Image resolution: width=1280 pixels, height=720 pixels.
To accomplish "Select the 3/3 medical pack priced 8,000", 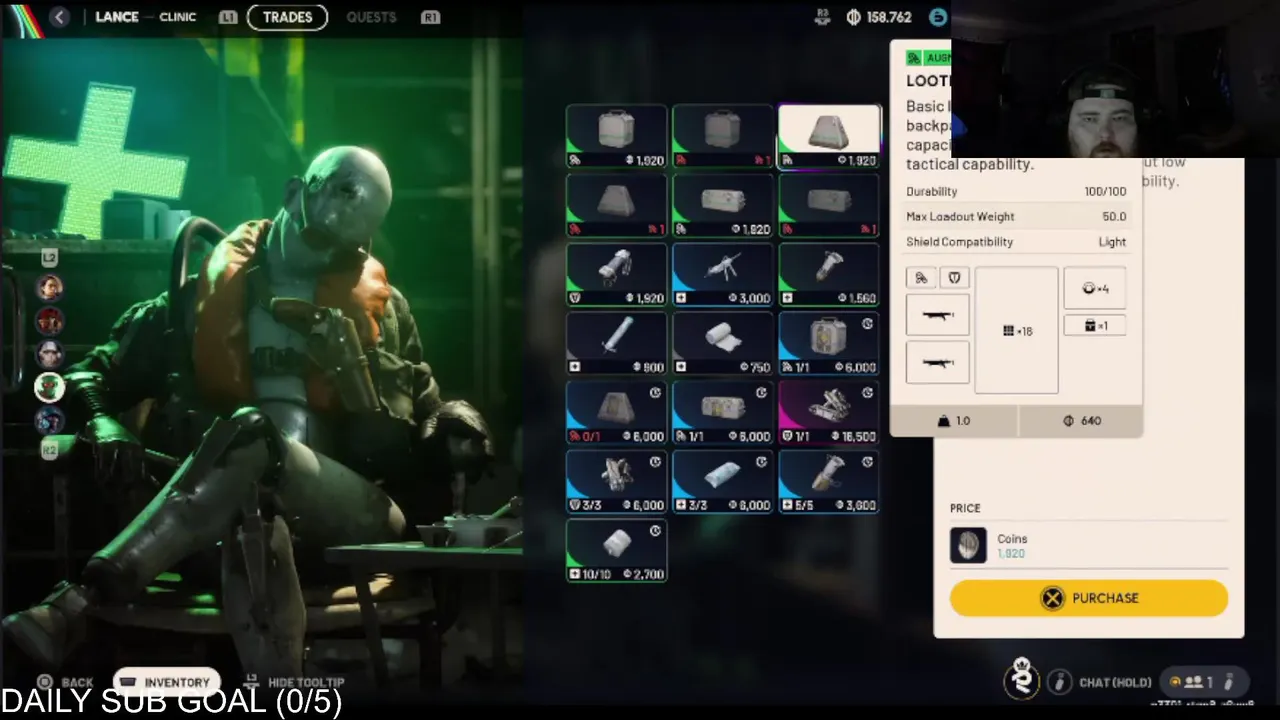I will (x=723, y=482).
